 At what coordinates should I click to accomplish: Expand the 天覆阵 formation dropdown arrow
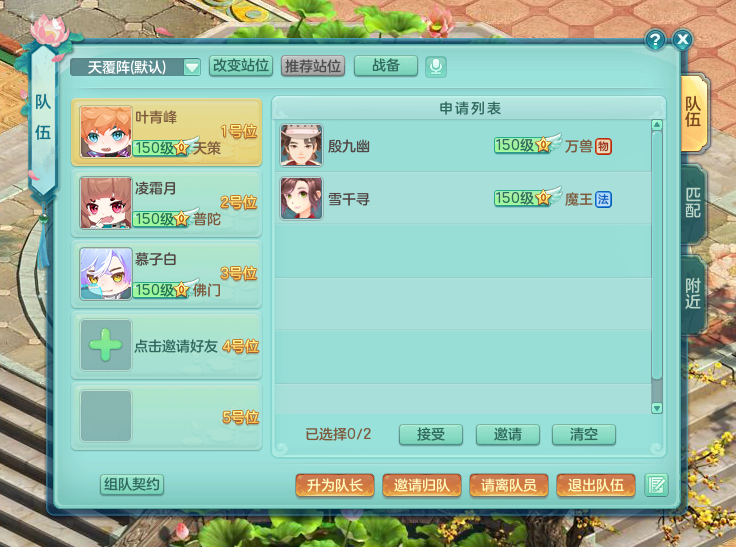coord(192,67)
